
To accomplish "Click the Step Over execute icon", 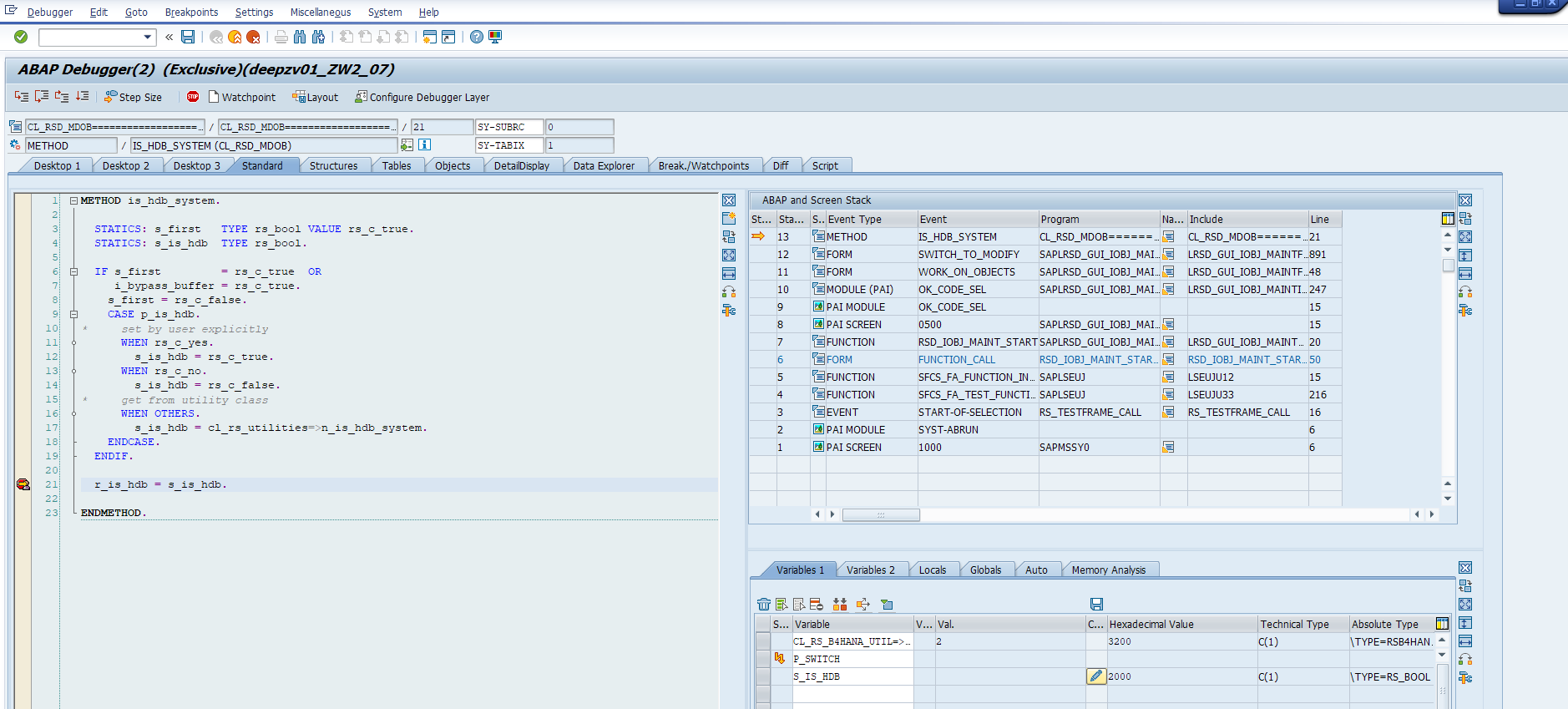I will point(41,97).
